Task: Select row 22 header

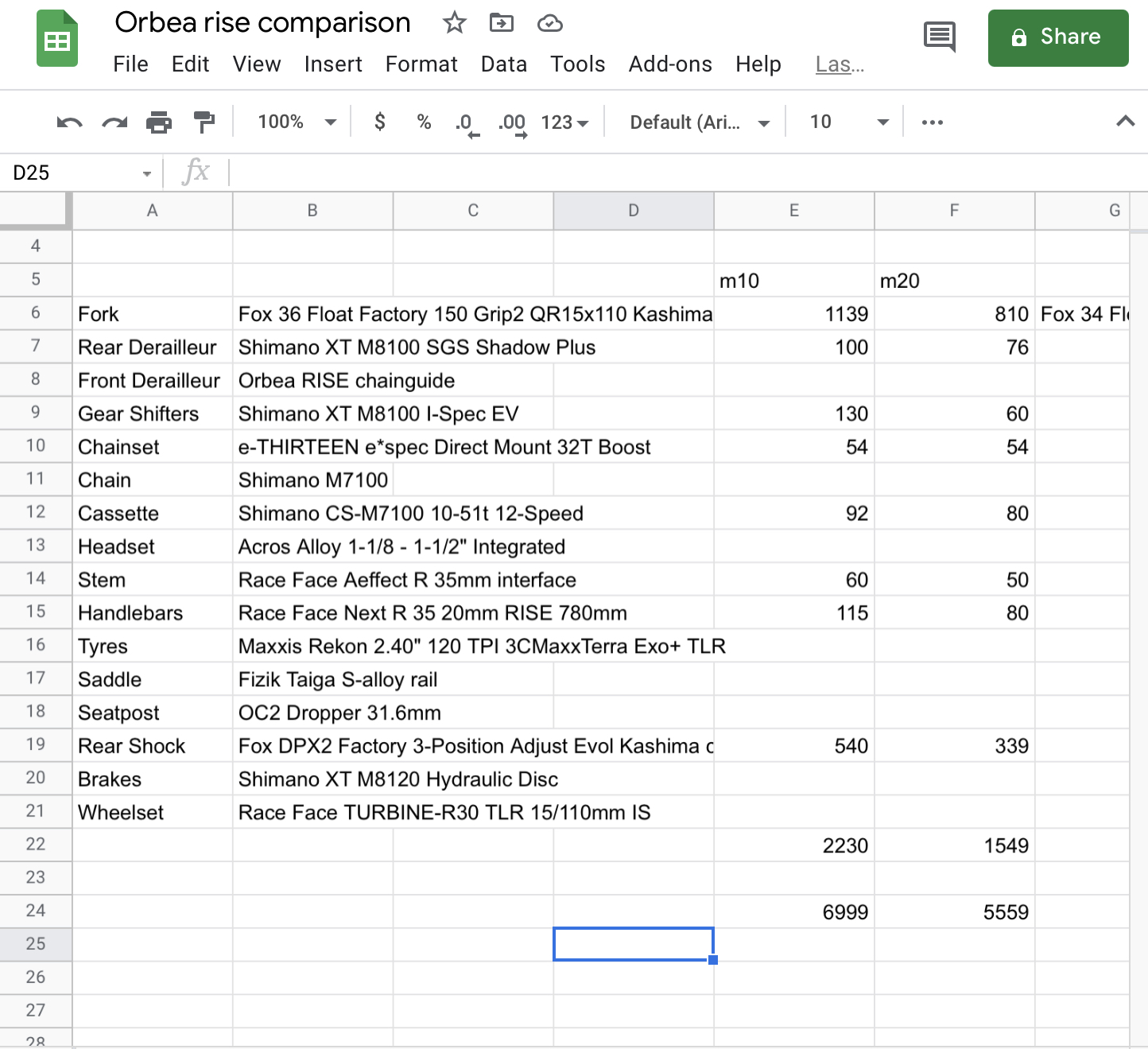Action: click(x=36, y=845)
